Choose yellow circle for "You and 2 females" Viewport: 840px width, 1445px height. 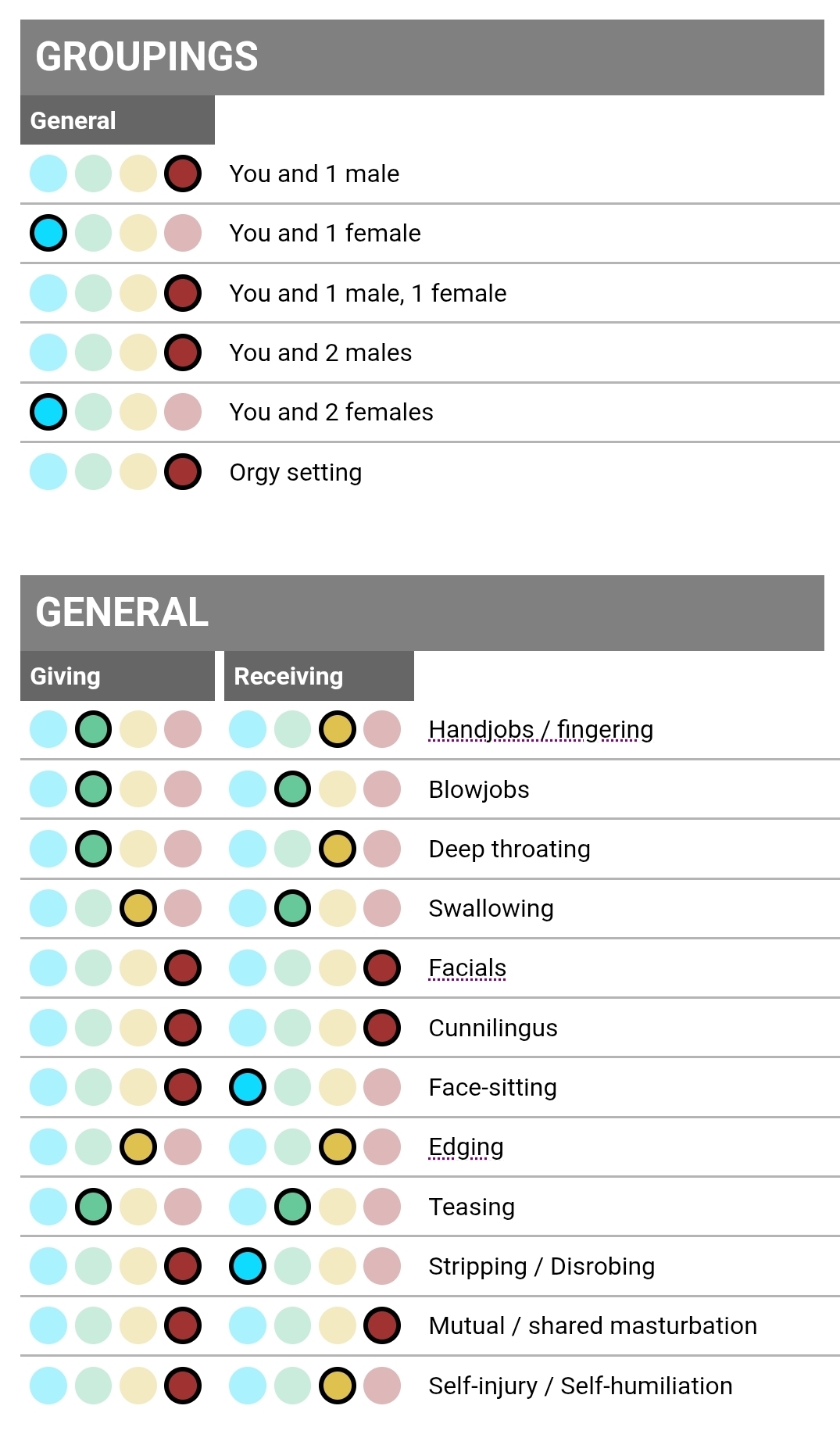(138, 412)
